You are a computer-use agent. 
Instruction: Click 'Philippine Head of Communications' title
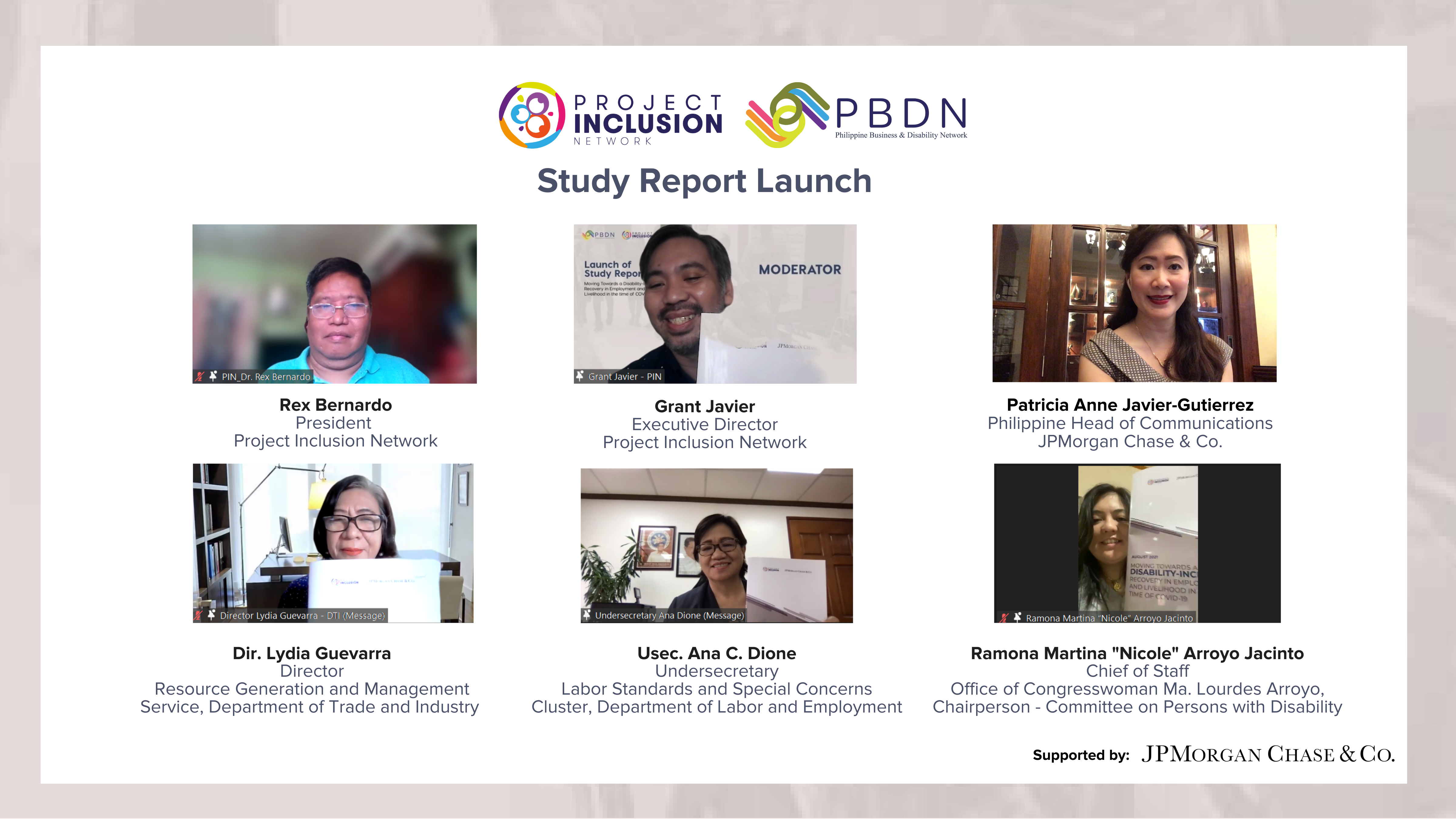(1131, 423)
